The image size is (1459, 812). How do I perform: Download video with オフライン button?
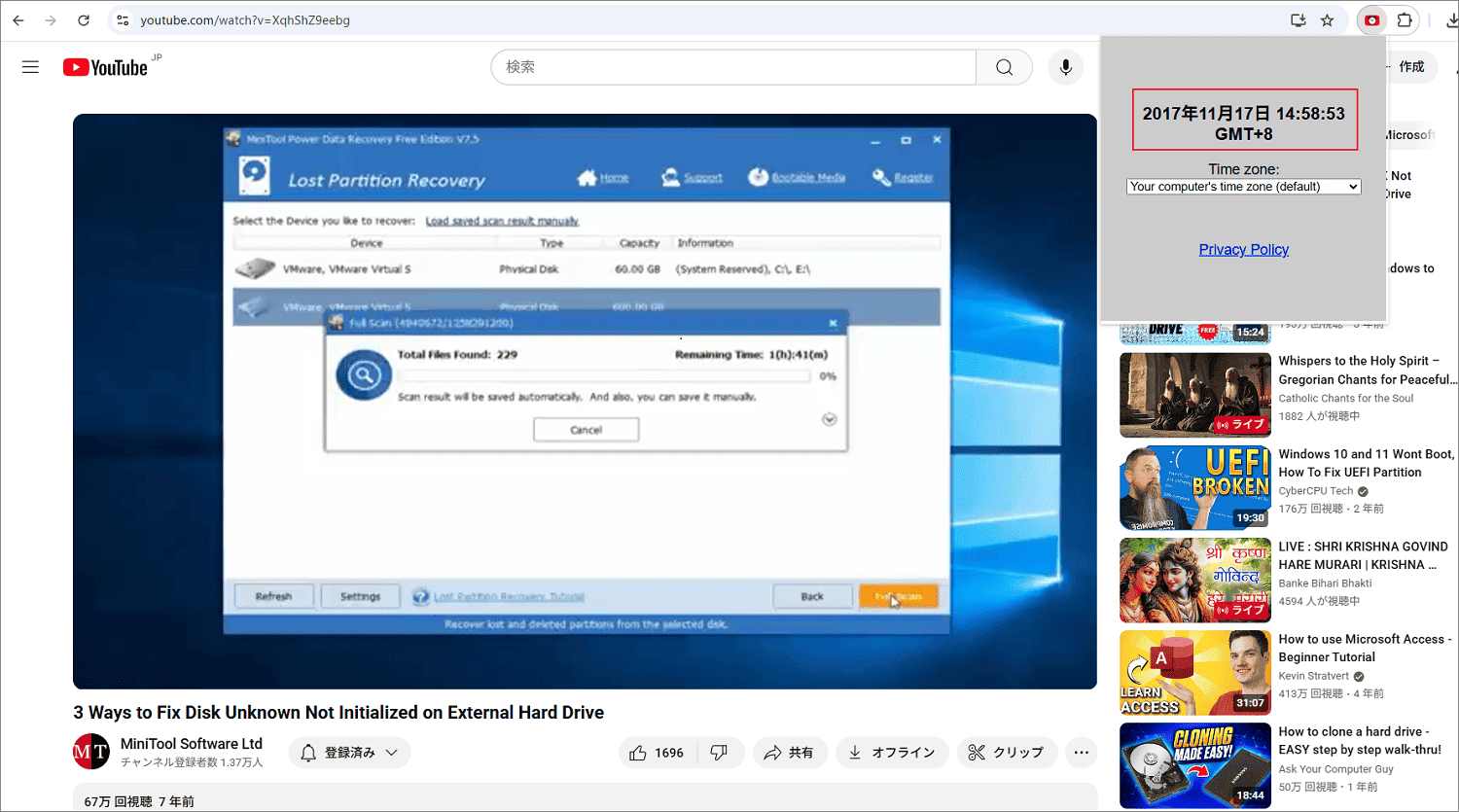(892, 753)
